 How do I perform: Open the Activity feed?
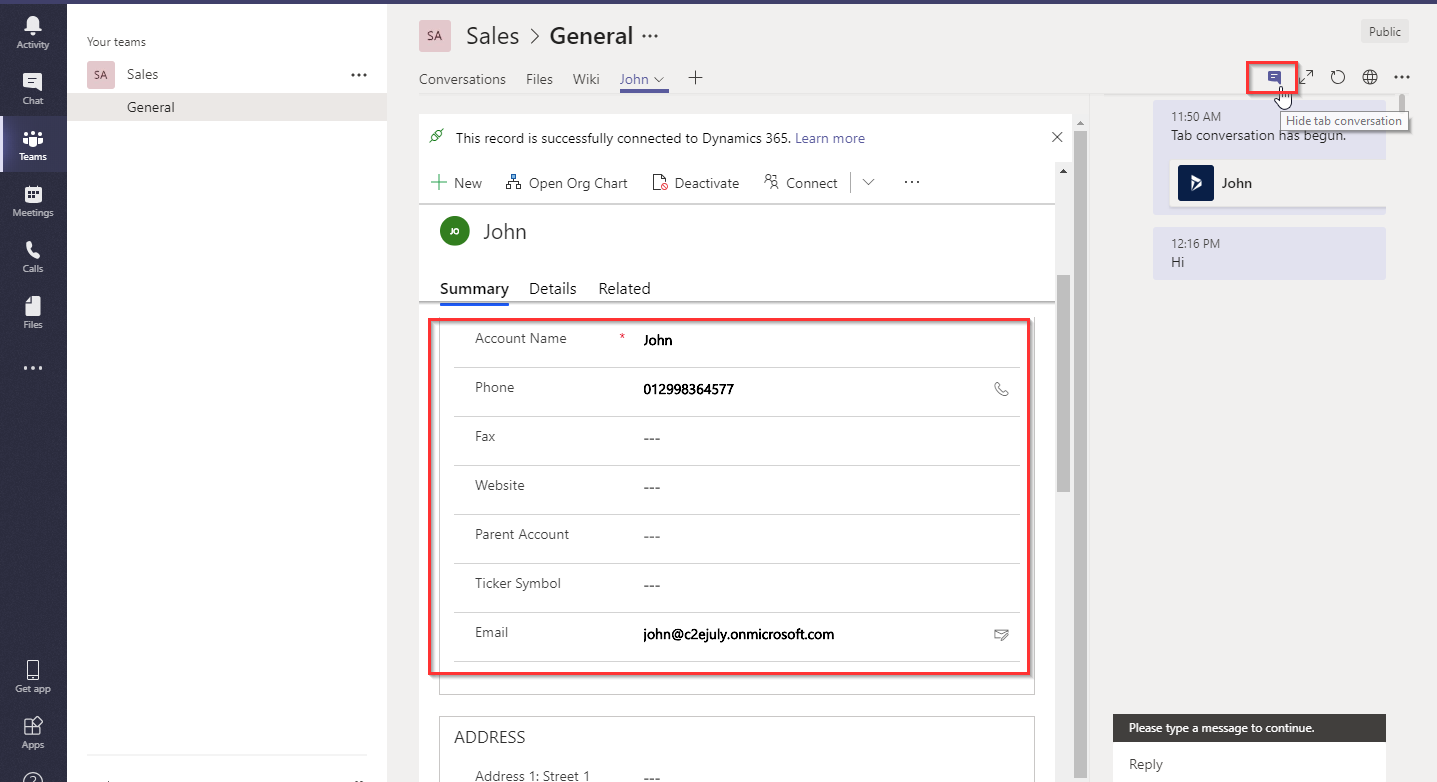coord(33,32)
